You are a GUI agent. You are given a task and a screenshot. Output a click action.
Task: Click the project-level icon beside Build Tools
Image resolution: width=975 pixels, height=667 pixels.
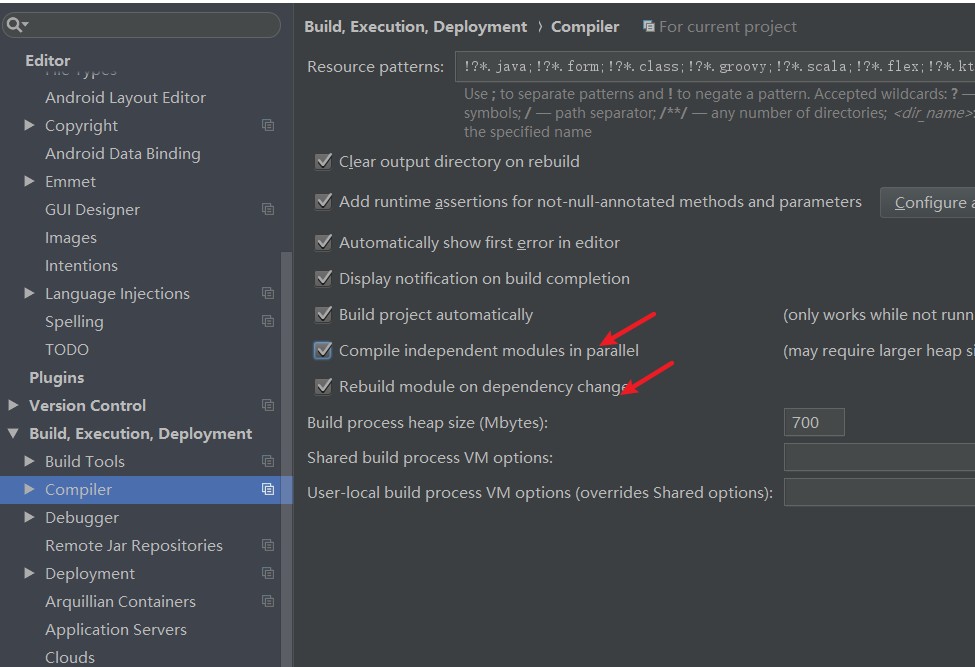point(268,461)
